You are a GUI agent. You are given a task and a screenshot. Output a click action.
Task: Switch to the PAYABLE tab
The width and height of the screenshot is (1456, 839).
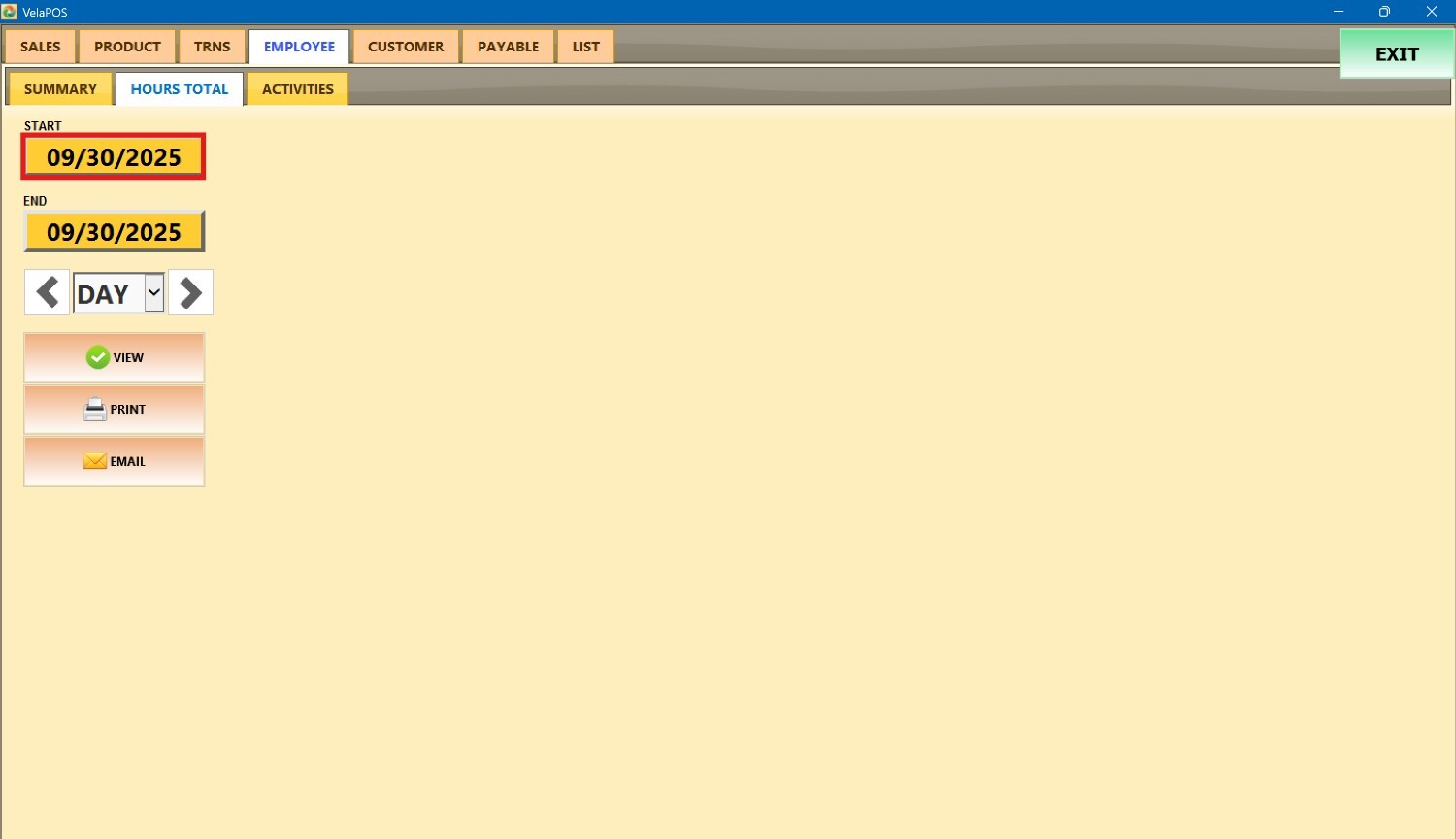[508, 47]
